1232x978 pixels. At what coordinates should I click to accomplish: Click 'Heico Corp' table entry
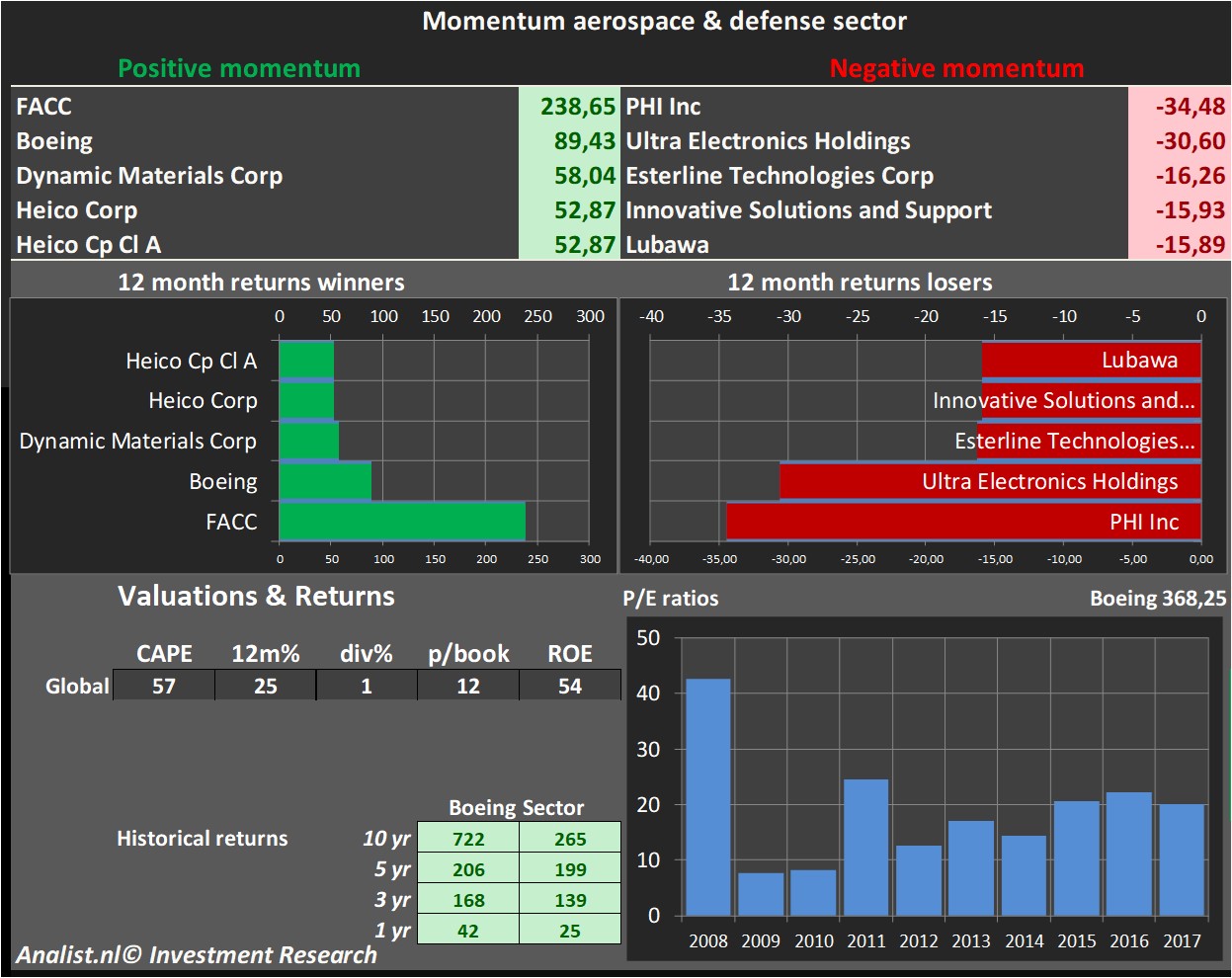[77, 210]
